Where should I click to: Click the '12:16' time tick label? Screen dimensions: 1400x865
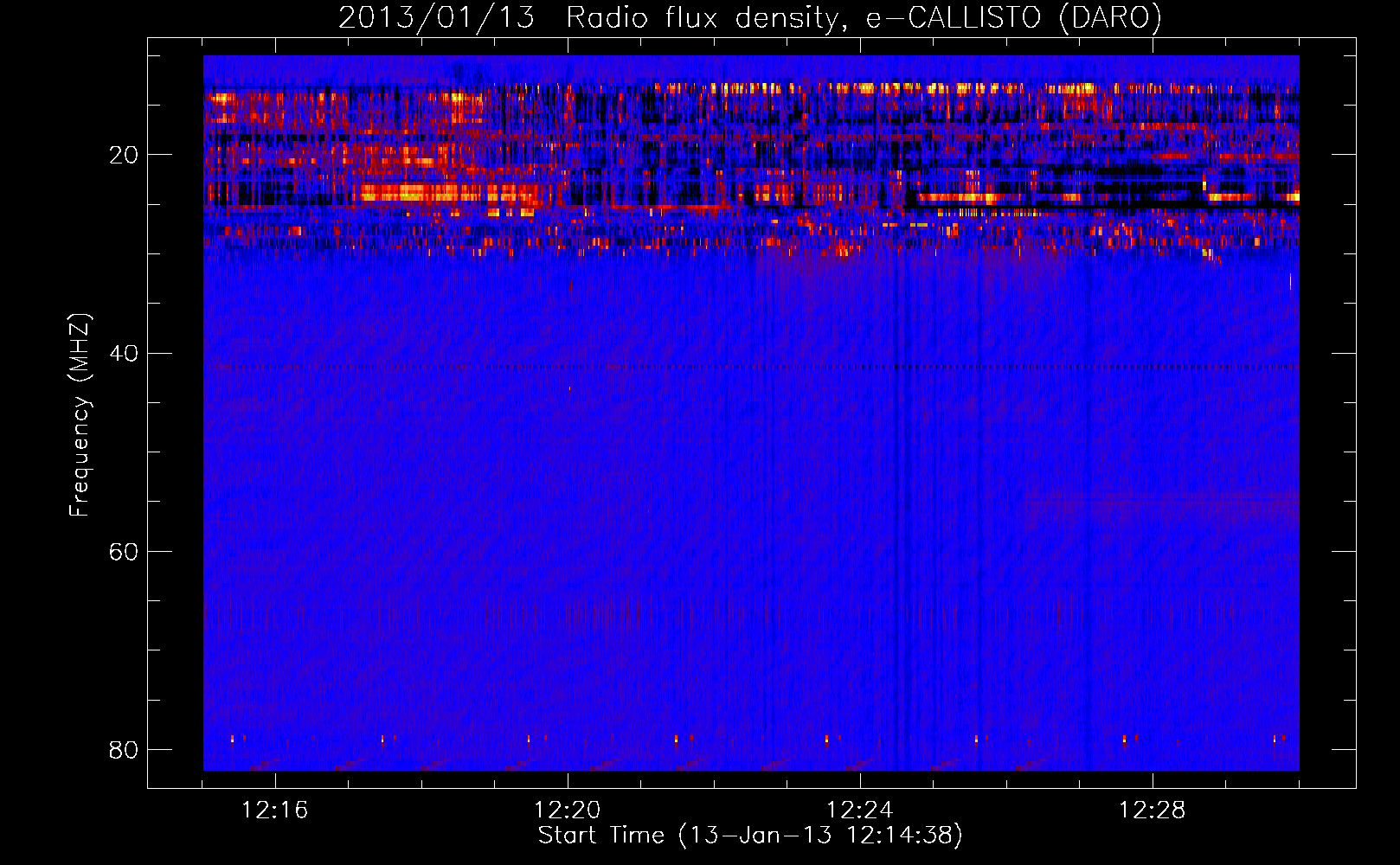(275, 811)
